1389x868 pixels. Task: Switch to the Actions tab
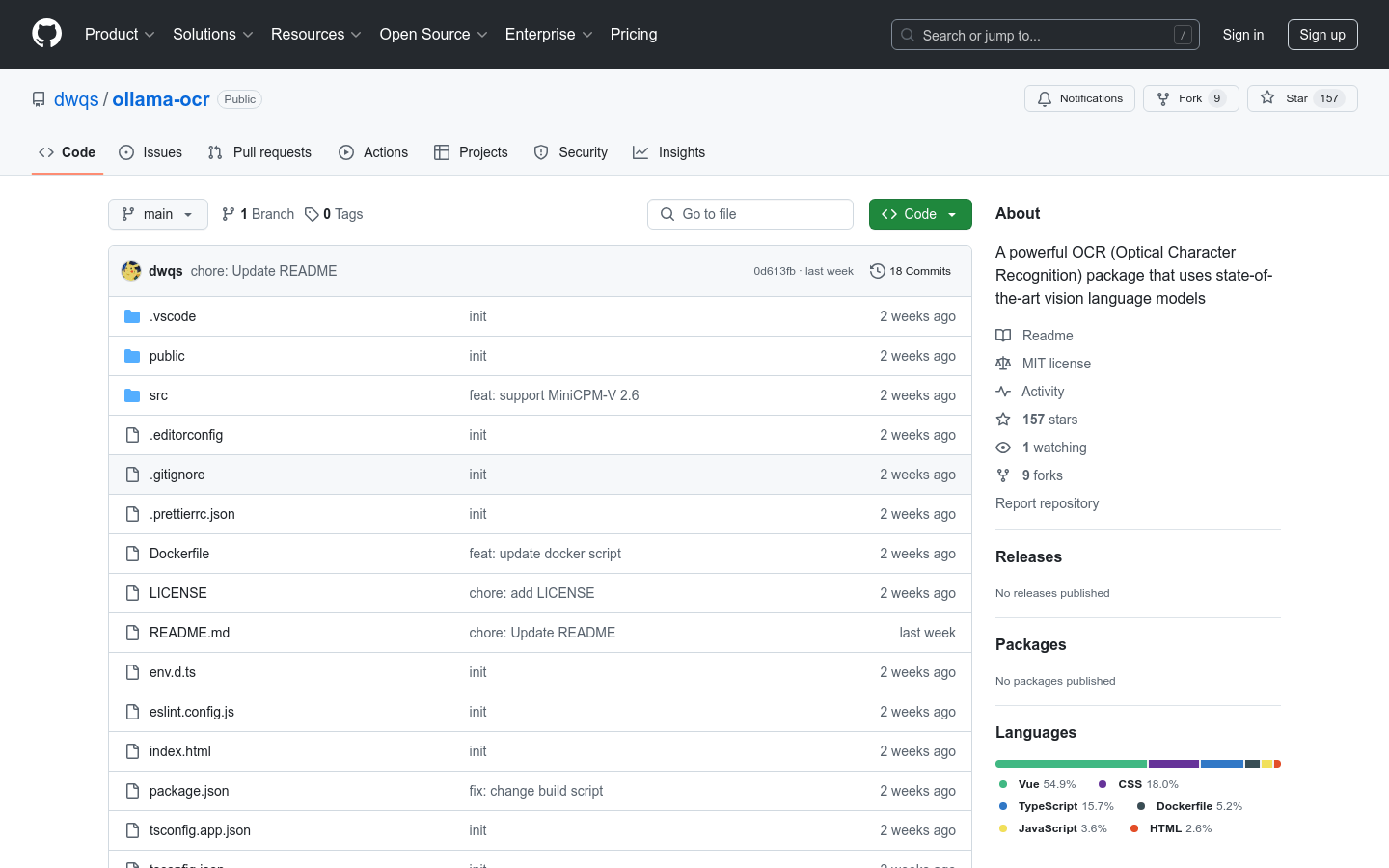click(x=373, y=152)
